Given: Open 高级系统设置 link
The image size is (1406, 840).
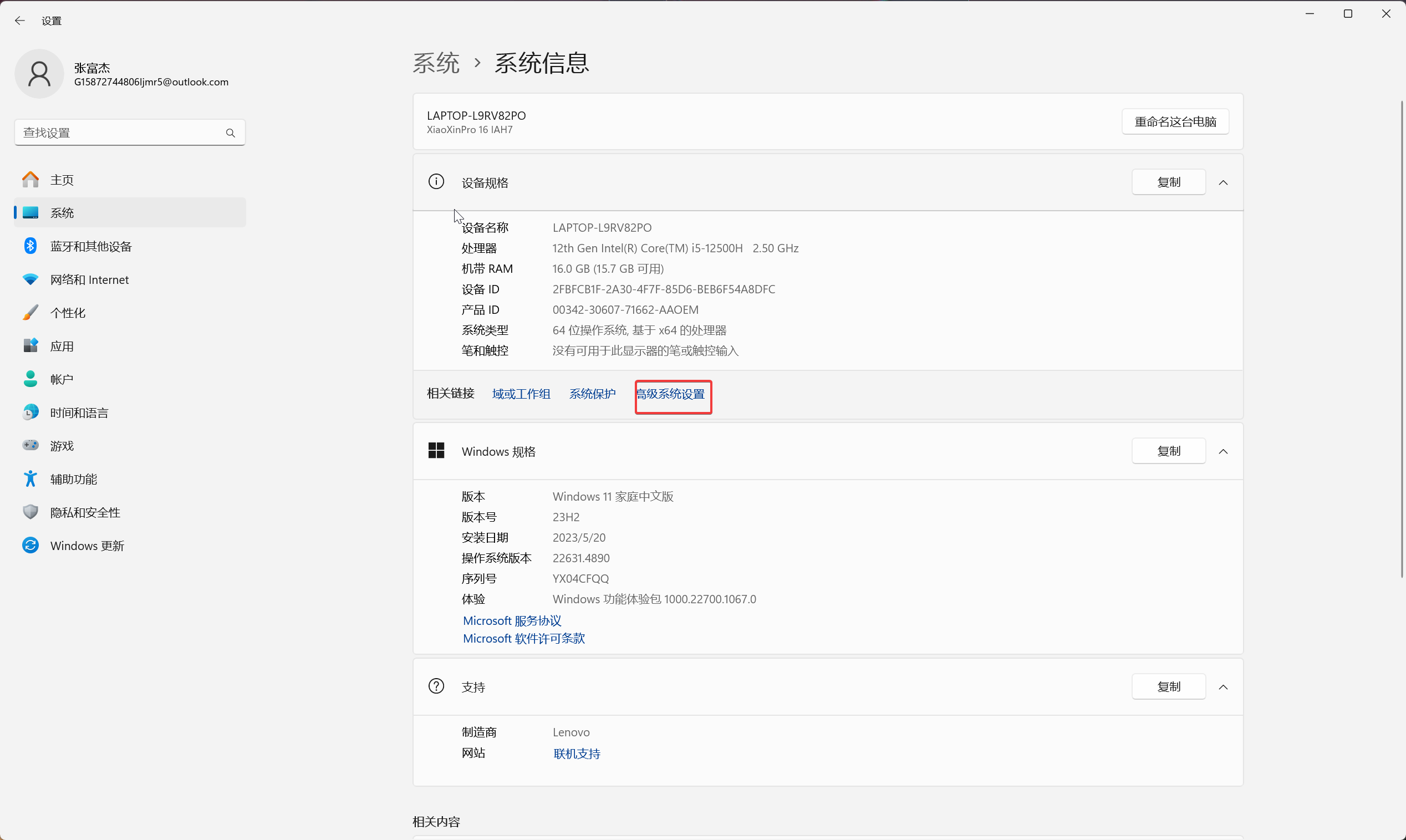Looking at the screenshot, I should 671,394.
